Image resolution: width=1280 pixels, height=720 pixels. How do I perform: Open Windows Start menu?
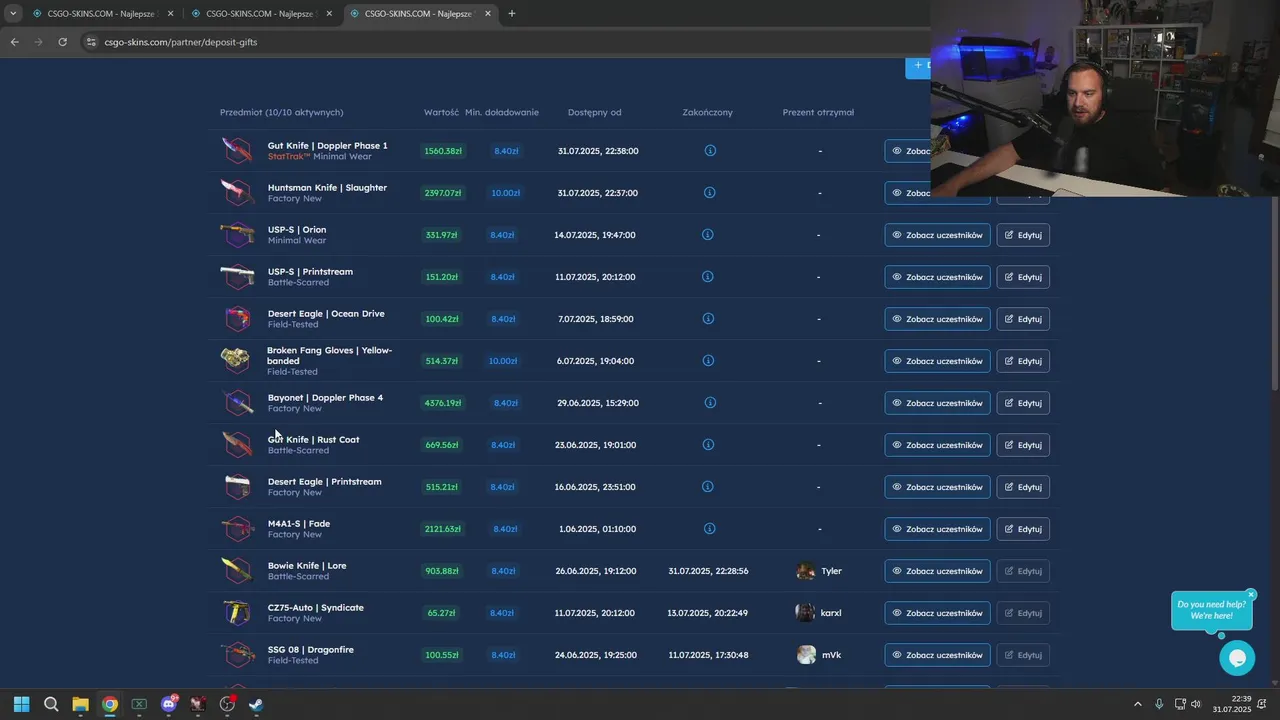click(x=22, y=704)
